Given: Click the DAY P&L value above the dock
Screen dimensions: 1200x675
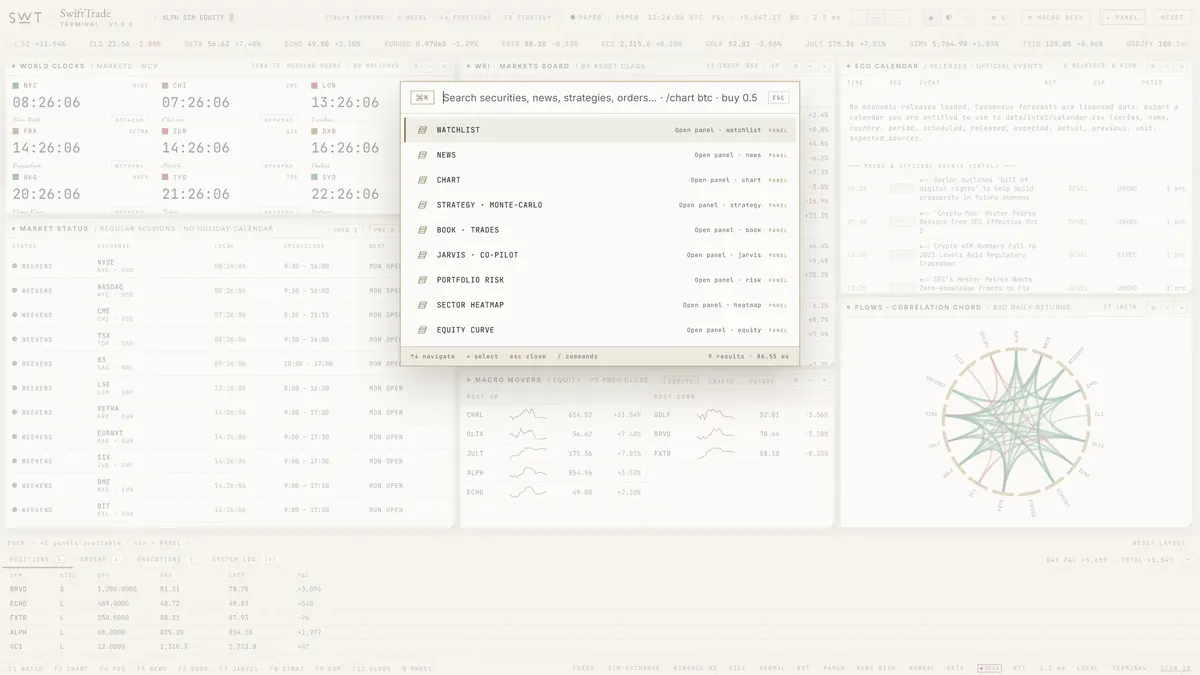Looking at the screenshot, I should coord(1077,559).
